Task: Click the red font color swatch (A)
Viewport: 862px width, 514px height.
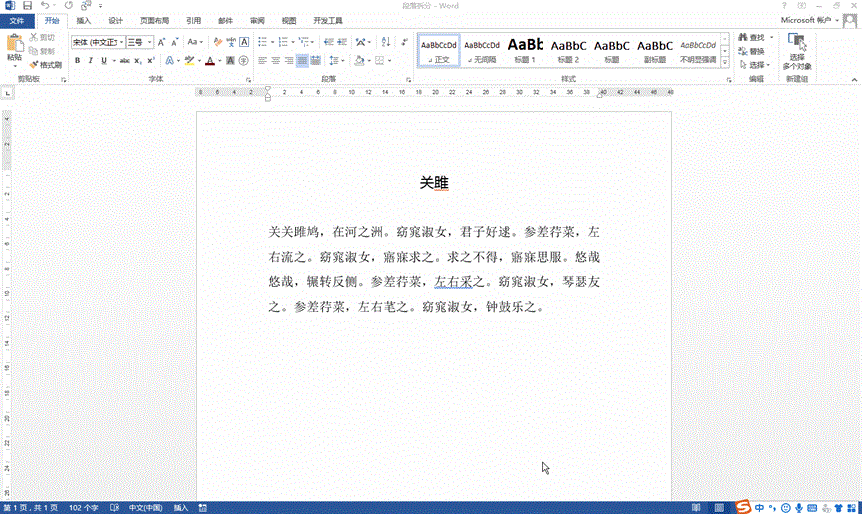Action: 209,61
